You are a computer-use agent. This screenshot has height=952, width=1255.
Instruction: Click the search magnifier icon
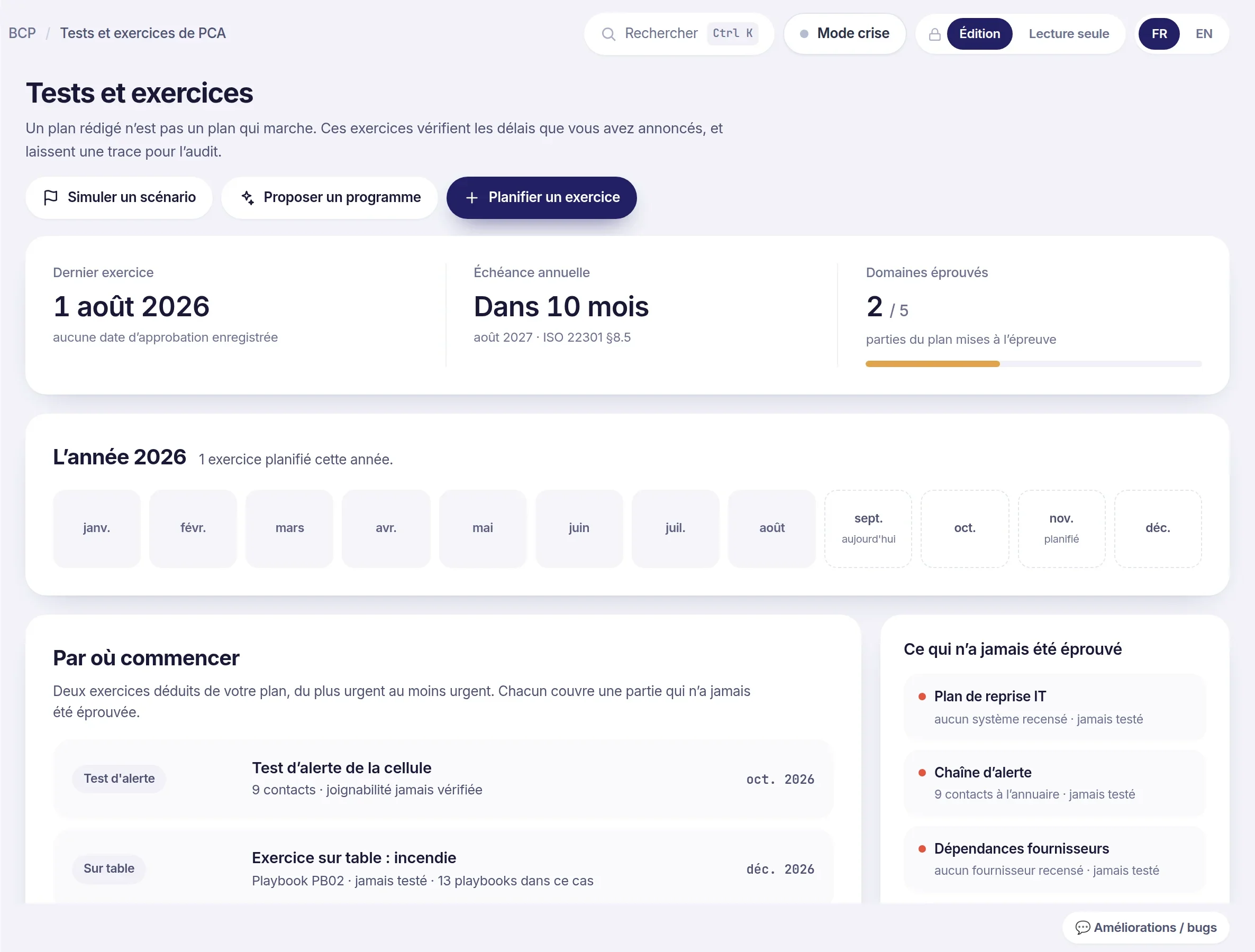coord(608,34)
